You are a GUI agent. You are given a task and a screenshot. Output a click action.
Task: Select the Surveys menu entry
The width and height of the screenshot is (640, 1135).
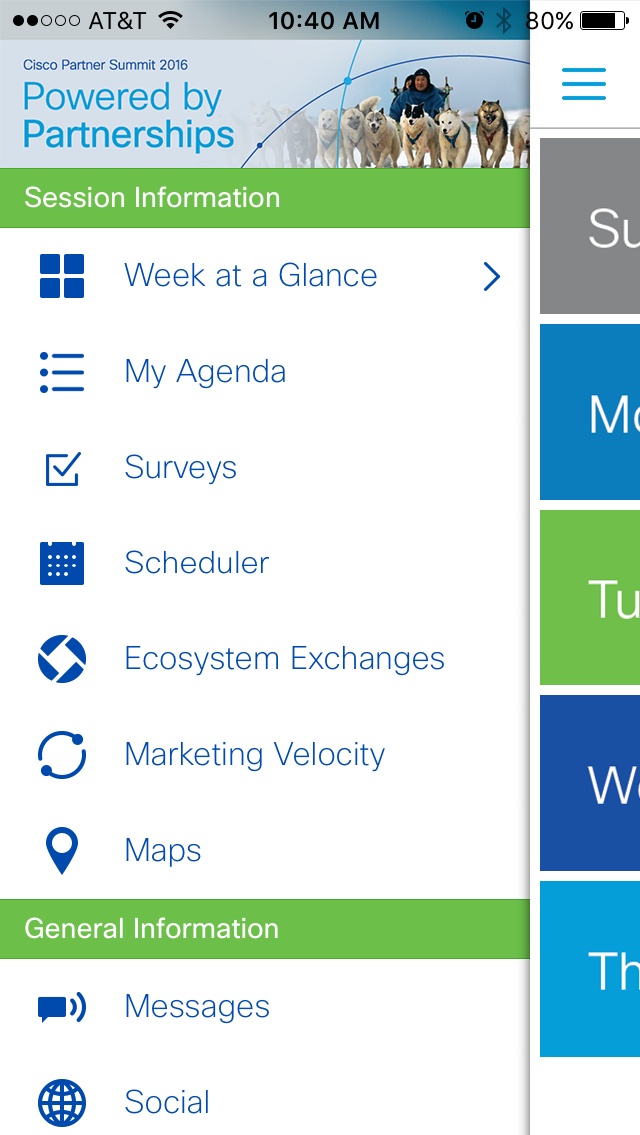point(180,468)
